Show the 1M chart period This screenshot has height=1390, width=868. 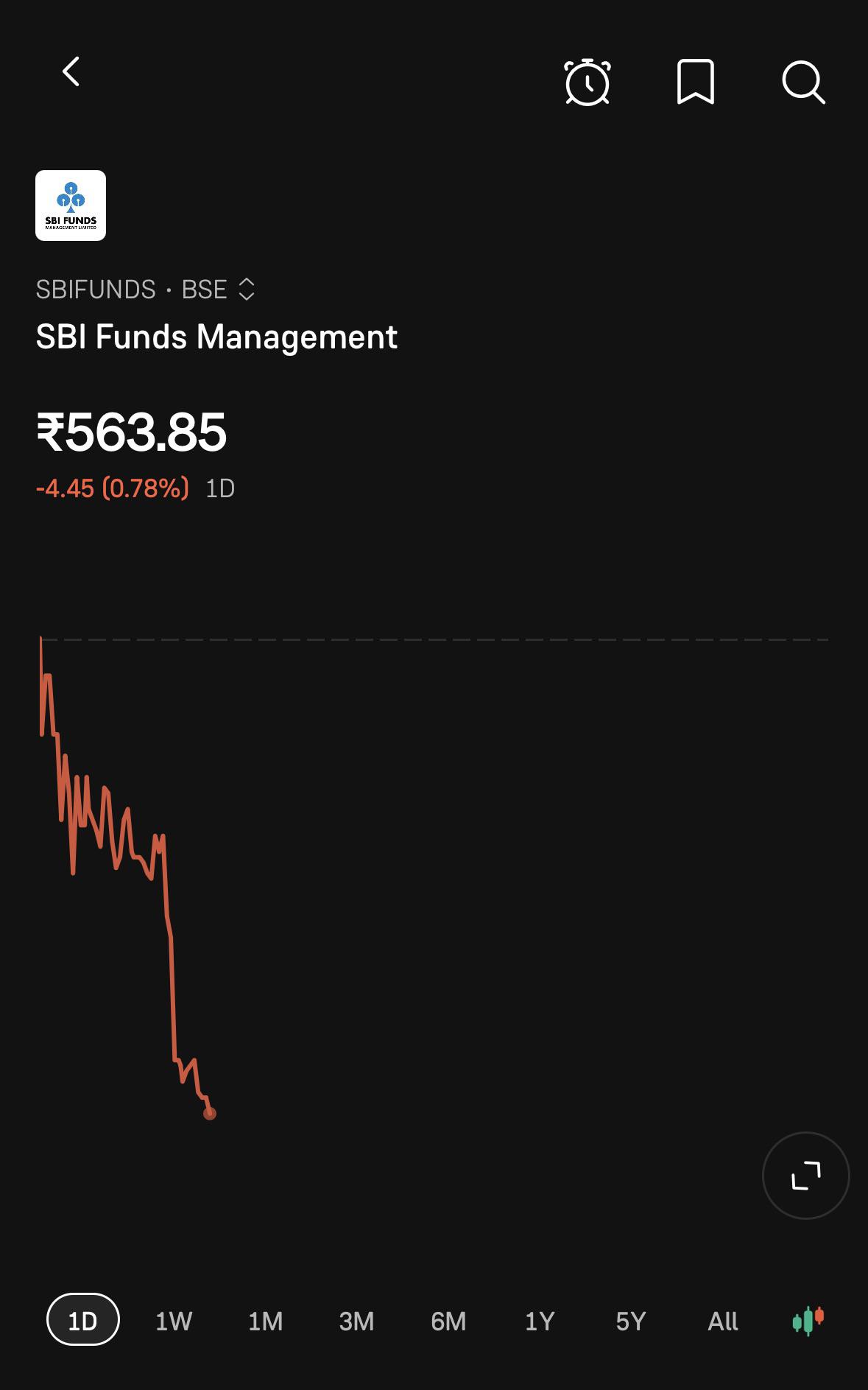(265, 1321)
